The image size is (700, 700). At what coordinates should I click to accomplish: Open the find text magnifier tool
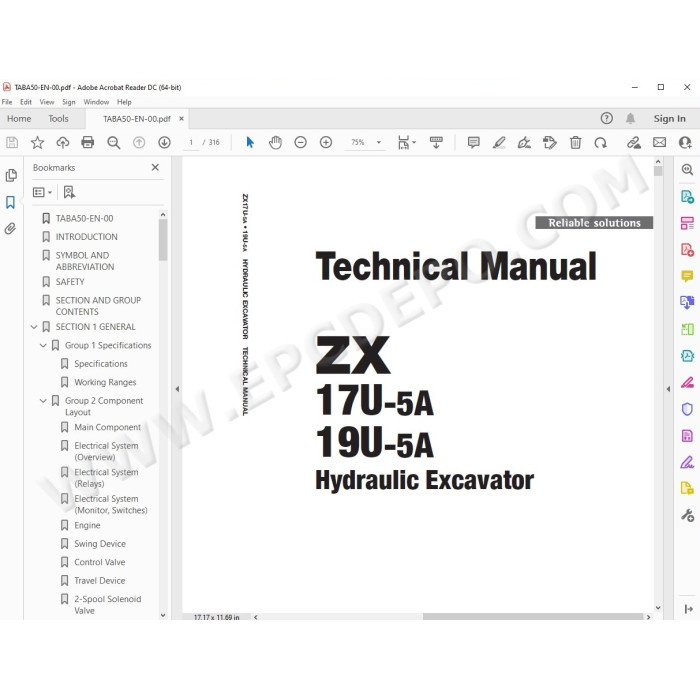coord(113,142)
